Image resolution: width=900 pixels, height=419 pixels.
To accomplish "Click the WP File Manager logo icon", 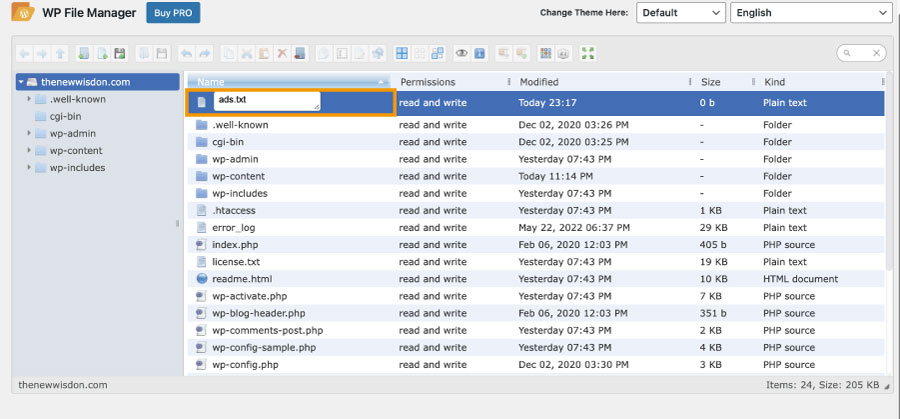I will [x=23, y=12].
